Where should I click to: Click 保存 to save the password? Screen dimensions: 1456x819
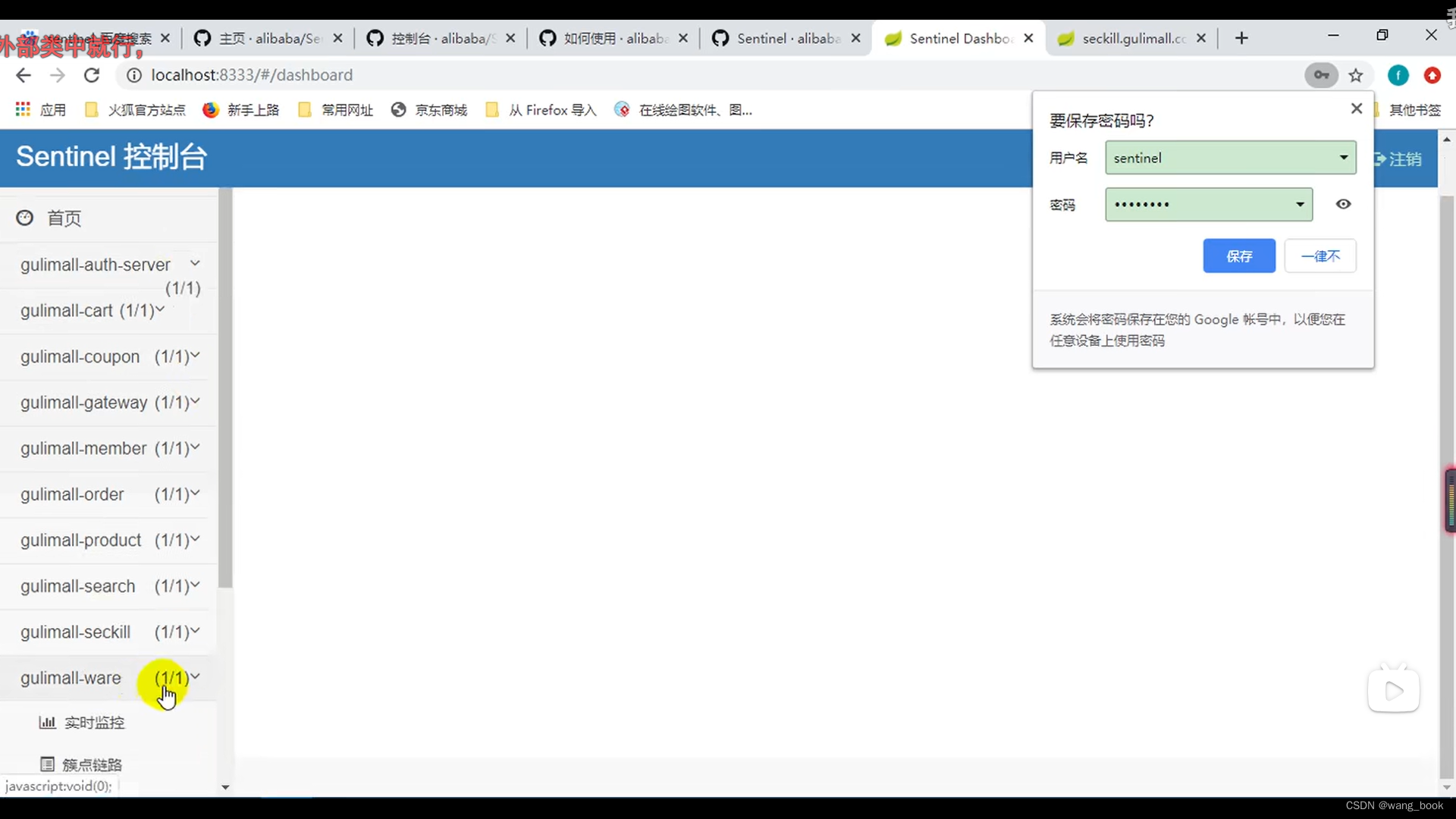pos(1239,256)
